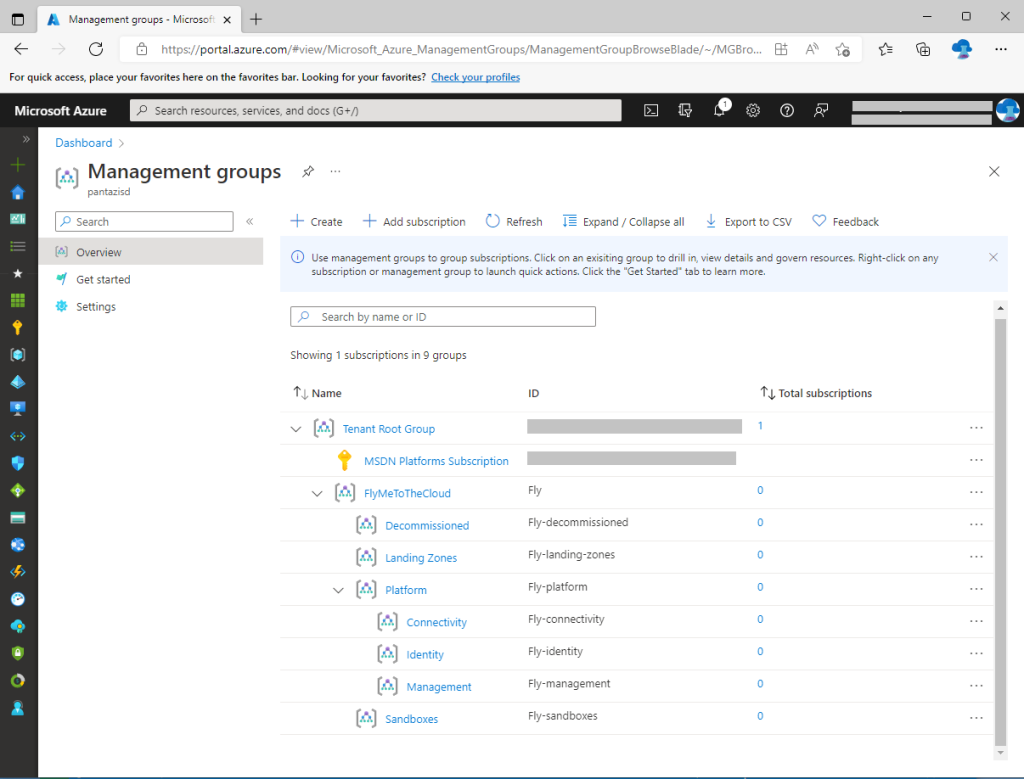Open the browser Settings and more menu

click(x=1000, y=49)
